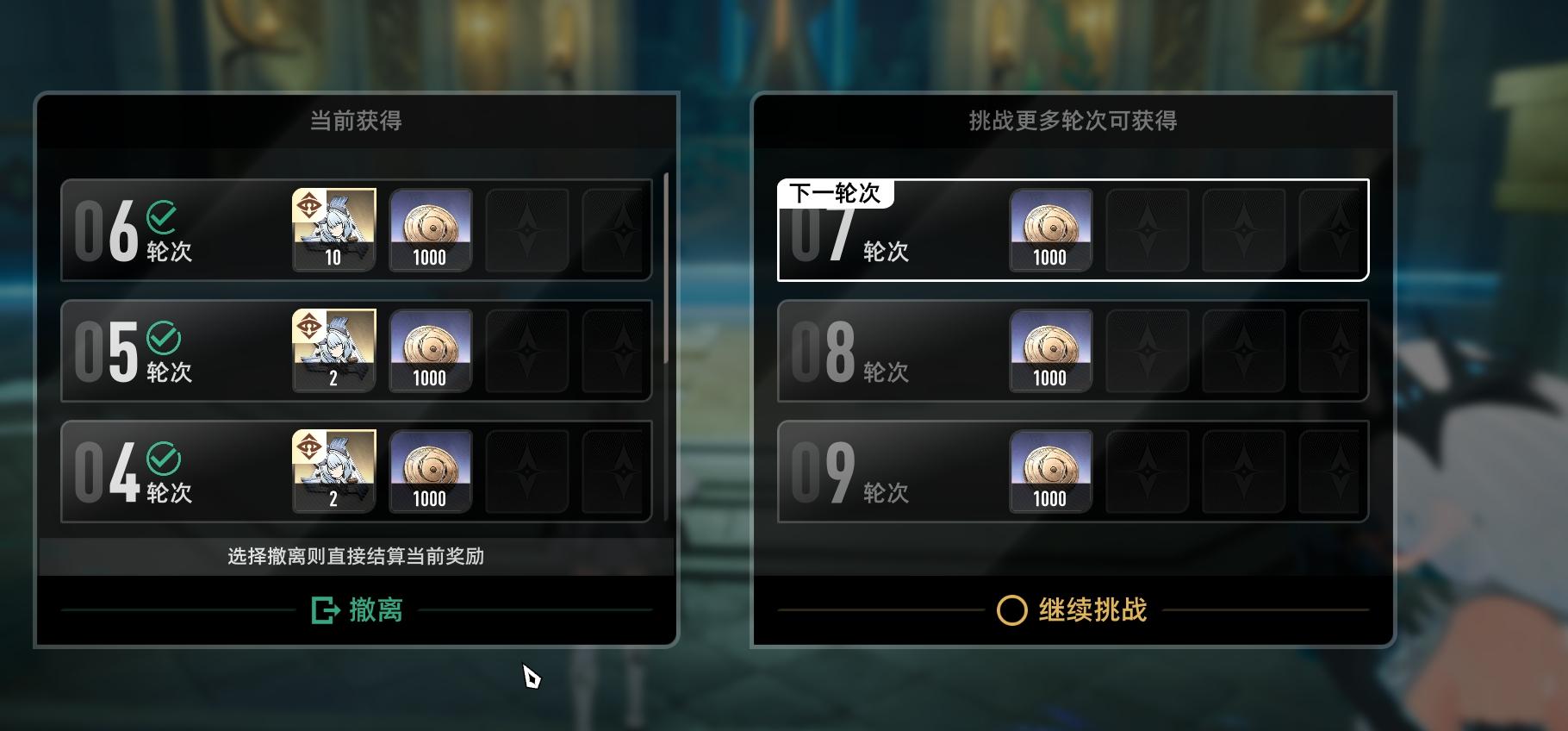Click the green checkmark on round 05
The height and width of the screenshot is (731, 1568).
pos(163,337)
